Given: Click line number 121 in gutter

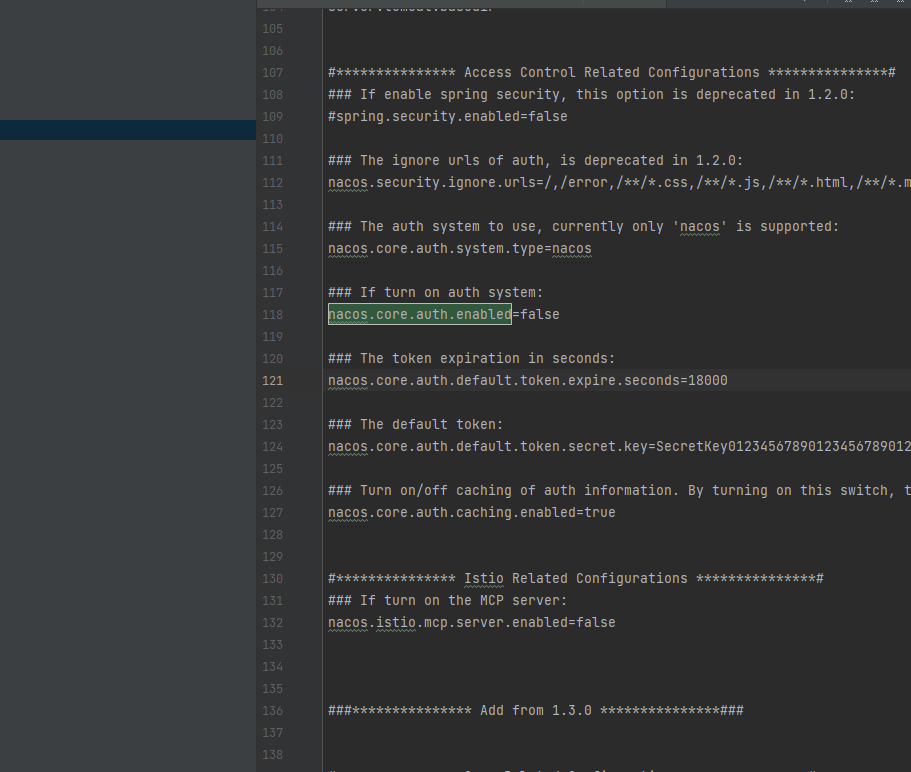Looking at the screenshot, I should coord(272,381).
